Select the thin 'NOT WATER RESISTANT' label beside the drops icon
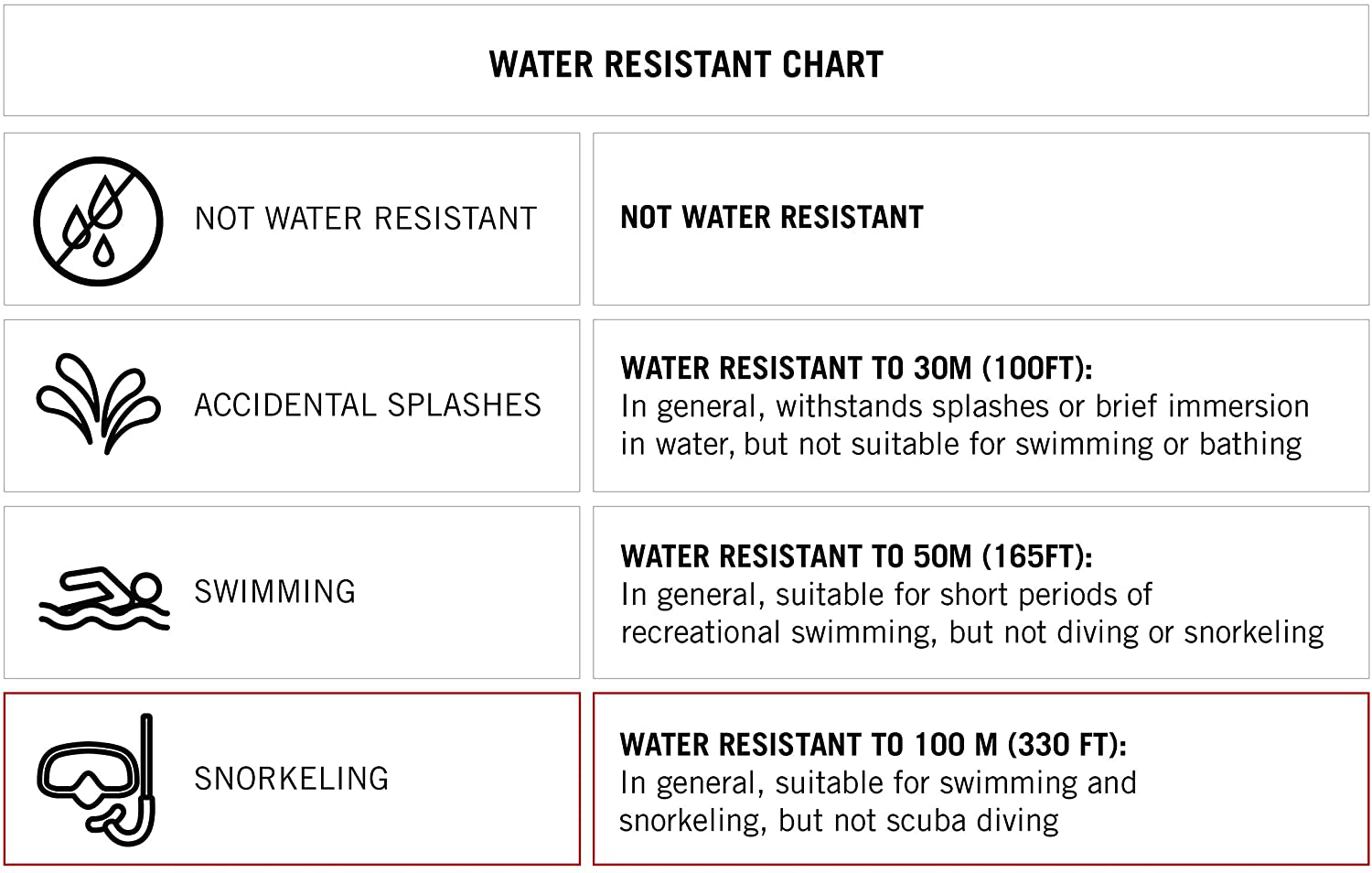 coord(366,219)
